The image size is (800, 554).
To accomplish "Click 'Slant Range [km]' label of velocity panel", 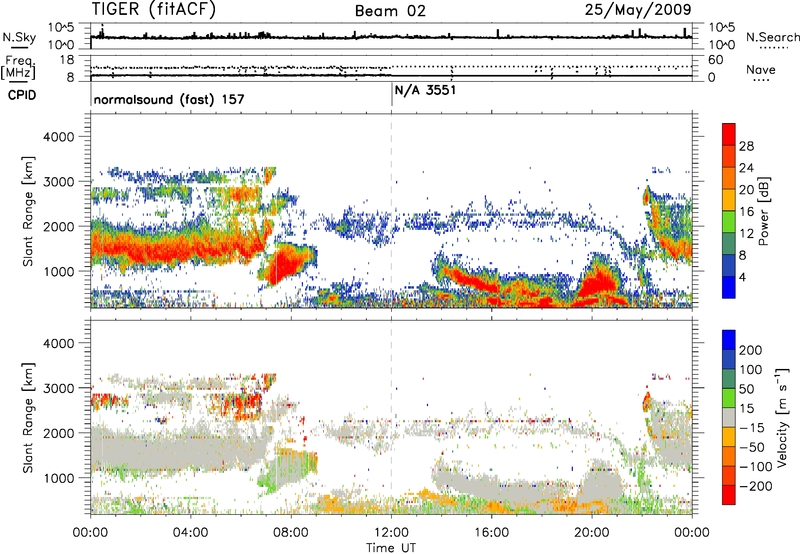I will [x=28, y=417].
